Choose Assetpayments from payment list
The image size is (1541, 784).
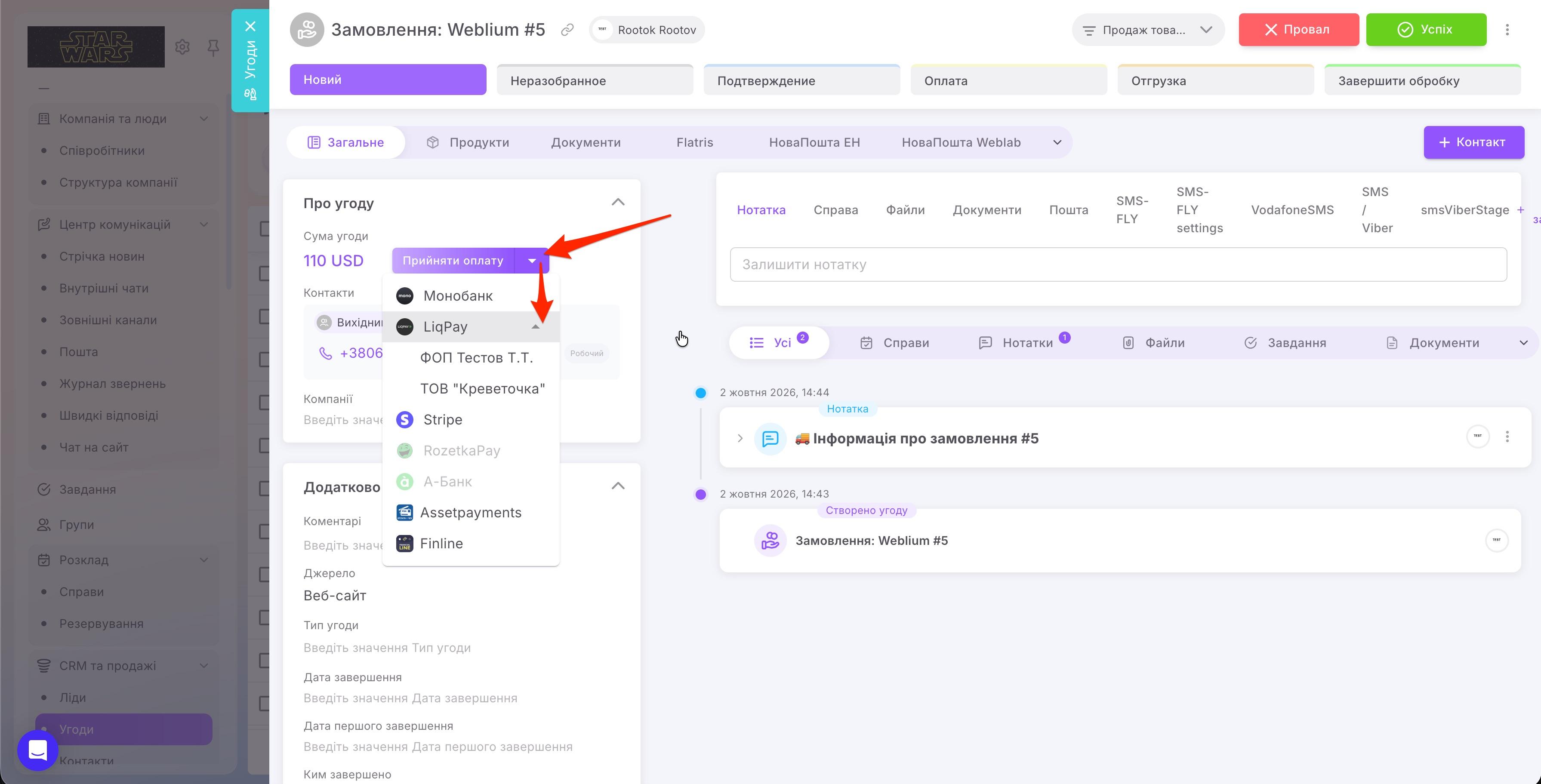(471, 513)
